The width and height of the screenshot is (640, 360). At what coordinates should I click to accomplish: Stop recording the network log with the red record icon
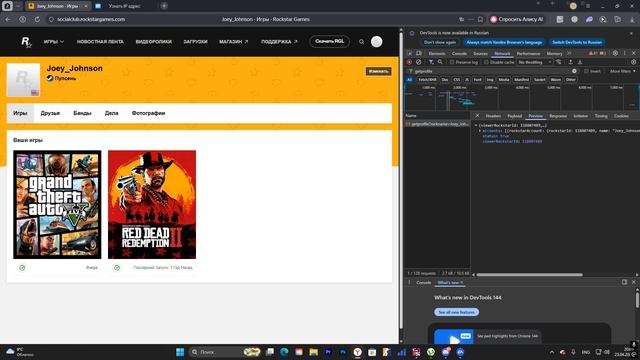point(409,62)
